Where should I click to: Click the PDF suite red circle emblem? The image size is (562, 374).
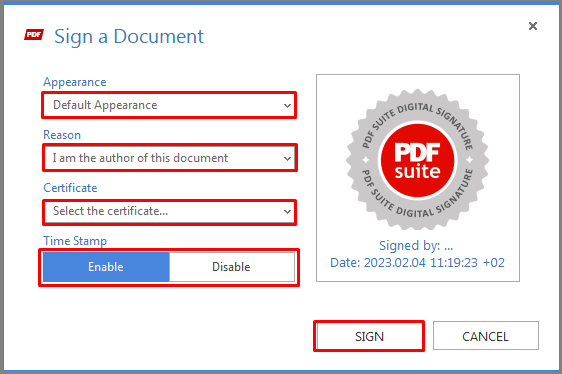click(418, 160)
